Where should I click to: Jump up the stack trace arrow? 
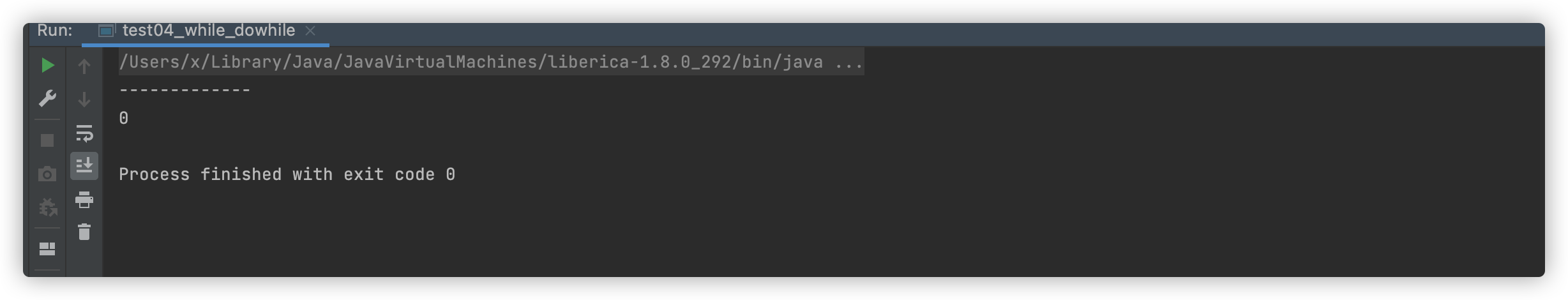pyautogui.click(x=84, y=66)
